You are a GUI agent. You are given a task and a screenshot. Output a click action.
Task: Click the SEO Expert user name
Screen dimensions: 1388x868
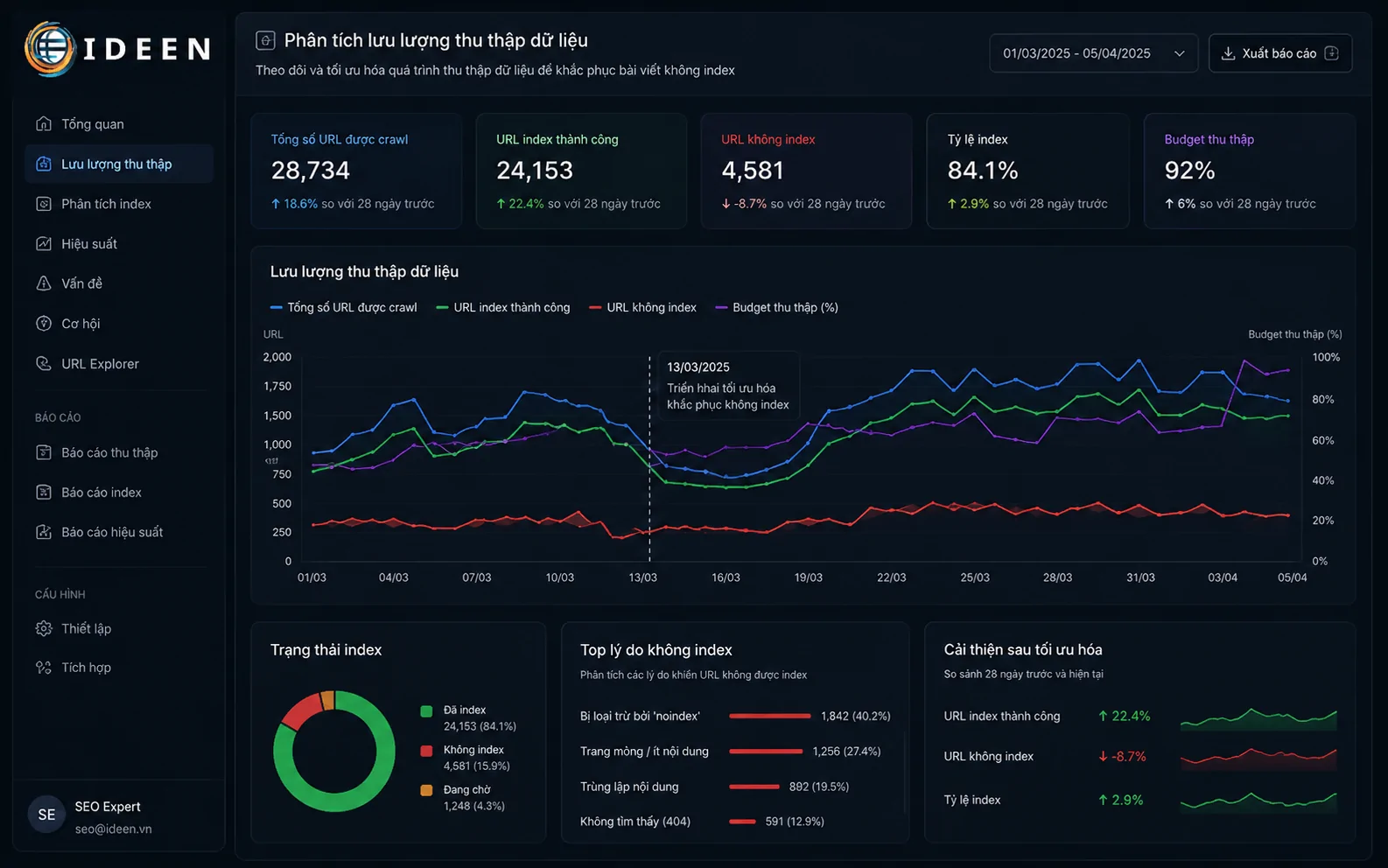107,806
